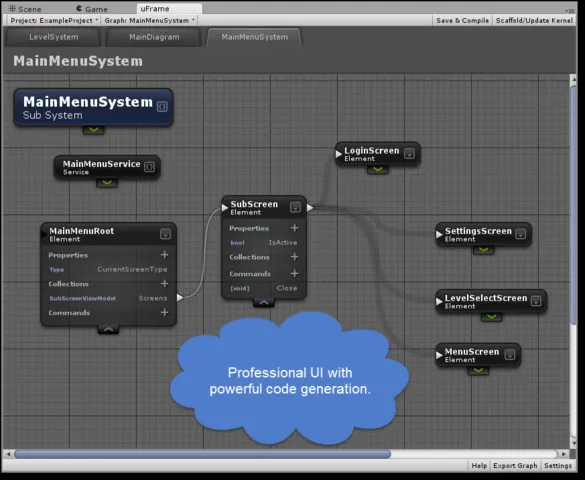Screen dimensions: 585x480
Task: Click the MainMenuService node code icon
Action: coord(149,167)
